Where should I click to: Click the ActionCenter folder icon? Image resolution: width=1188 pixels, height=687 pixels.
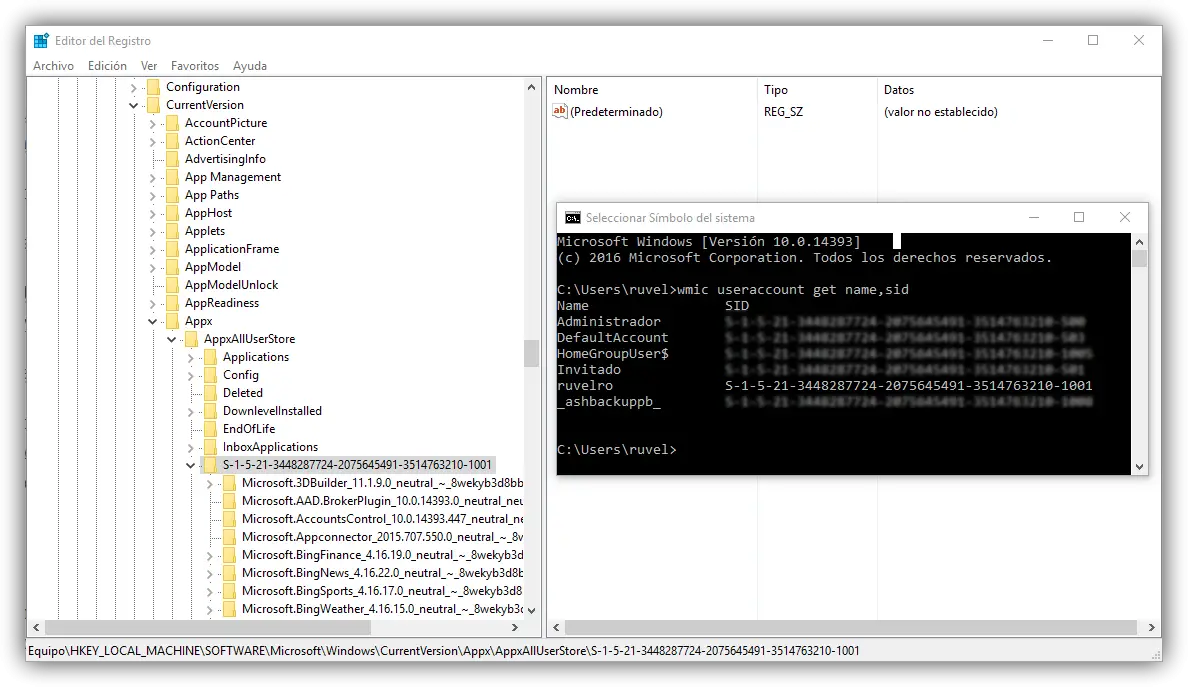[x=172, y=141]
